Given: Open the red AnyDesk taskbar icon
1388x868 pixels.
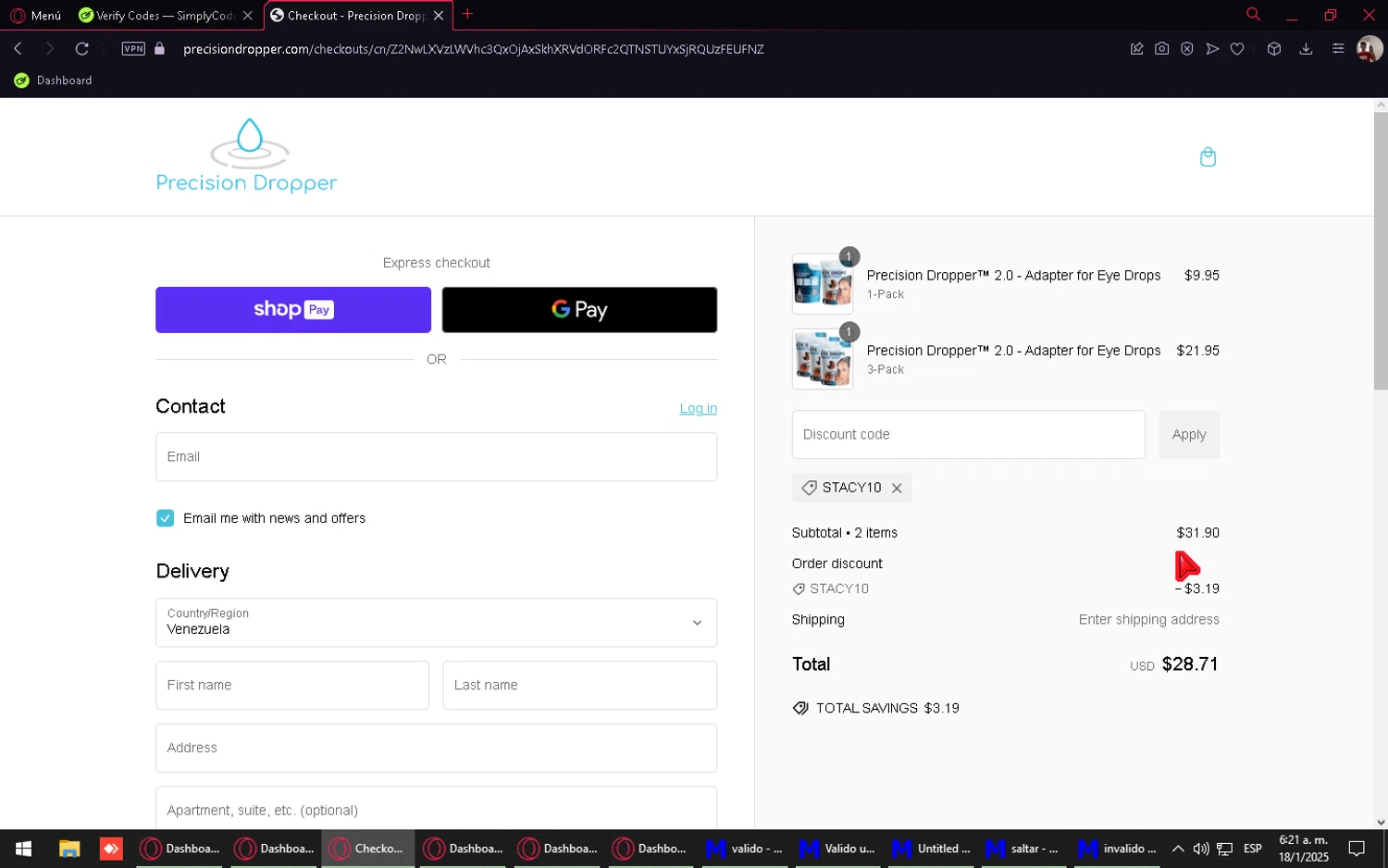Looking at the screenshot, I should pos(111,849).
